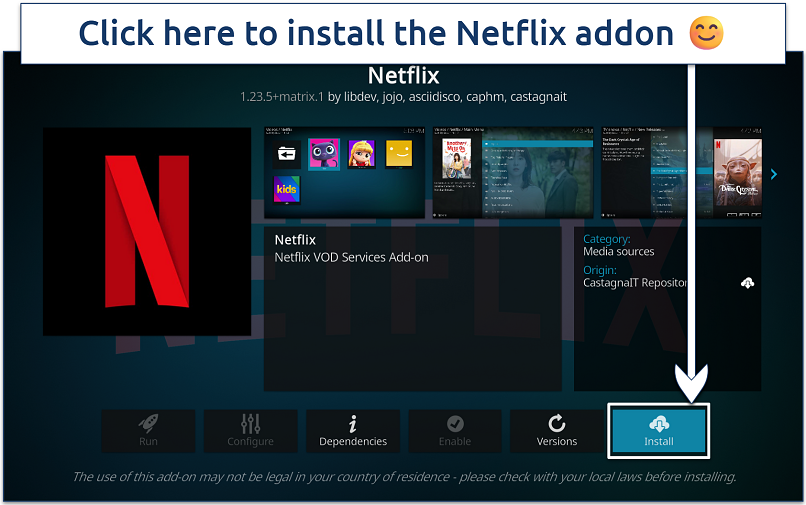
Task: Click 'Media sources' category value
Action: [x=618, y=251]
